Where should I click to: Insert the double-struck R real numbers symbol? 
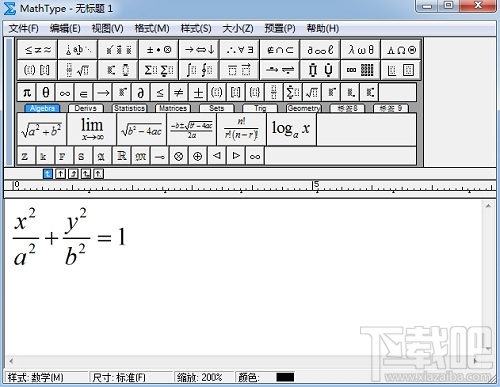(x=122, y=156)
